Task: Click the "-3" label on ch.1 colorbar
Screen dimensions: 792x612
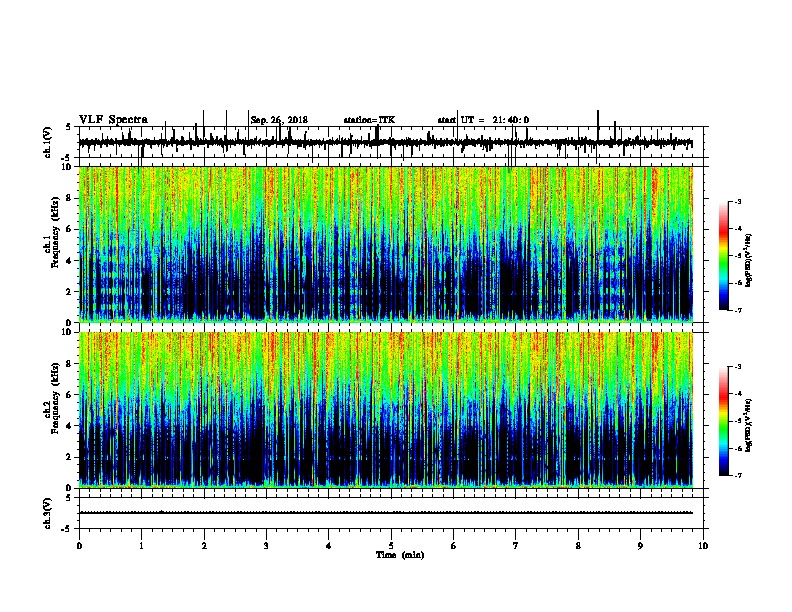Action: click(737, 201)
